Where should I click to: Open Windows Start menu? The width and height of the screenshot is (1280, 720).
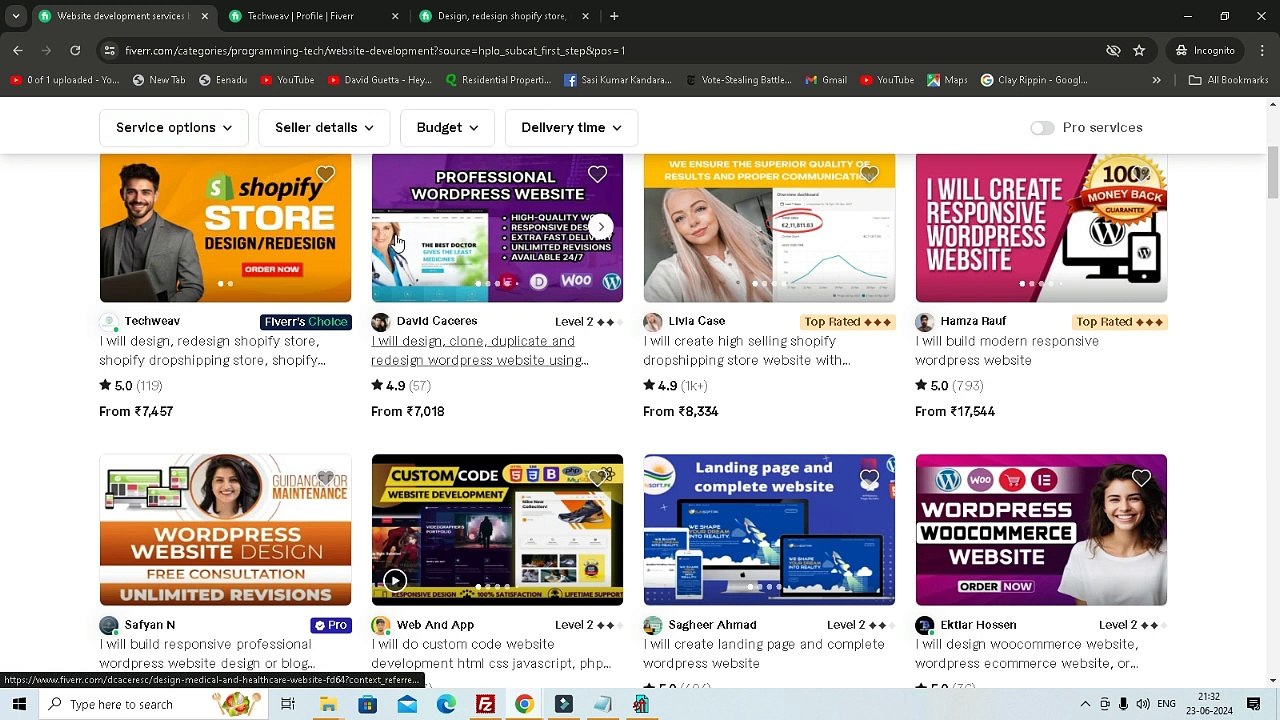point(19,704)
